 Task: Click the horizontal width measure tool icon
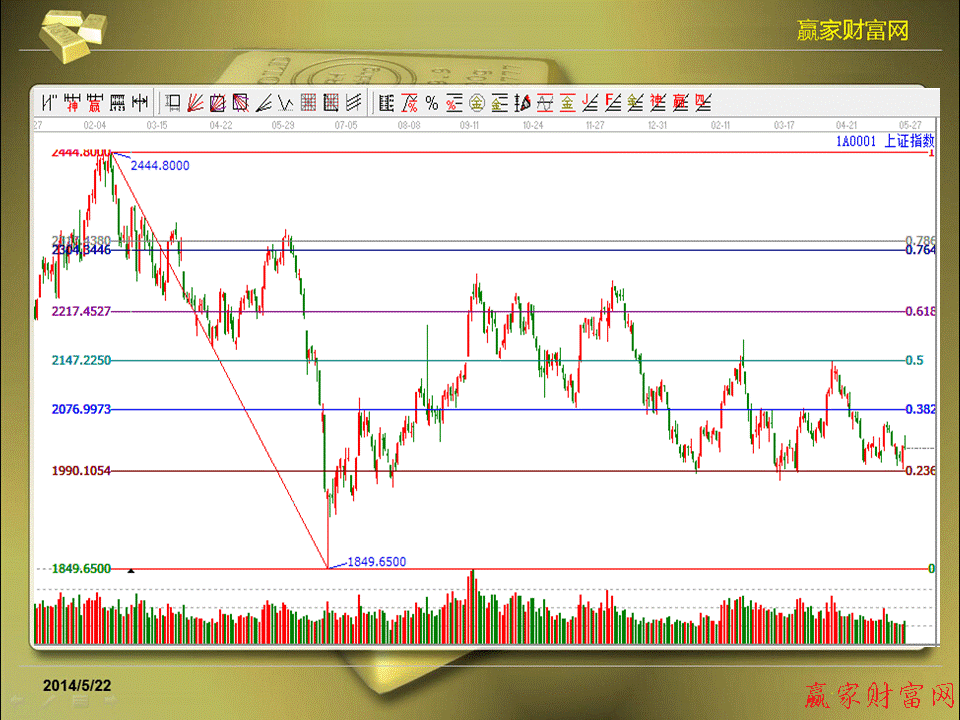(x=141, y=102)
